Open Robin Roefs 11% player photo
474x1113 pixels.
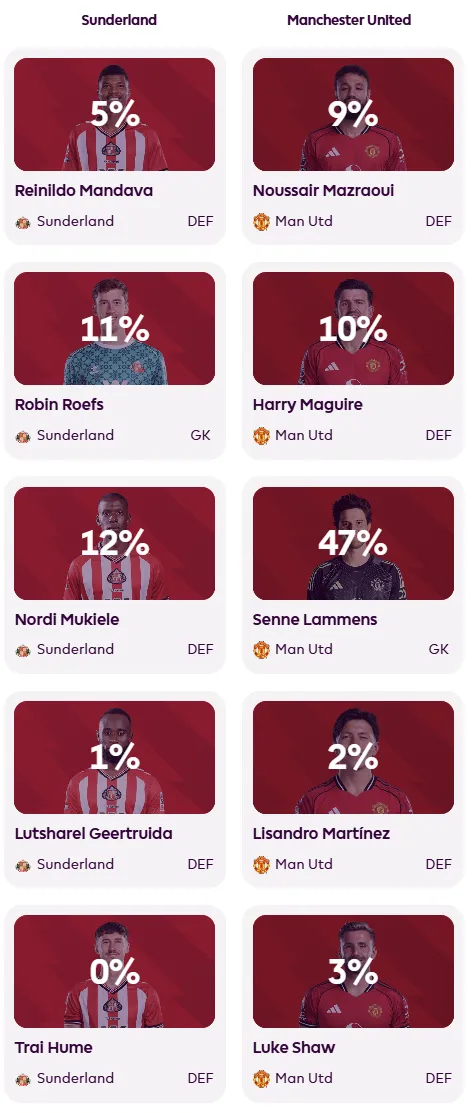[x=114, y=329]
